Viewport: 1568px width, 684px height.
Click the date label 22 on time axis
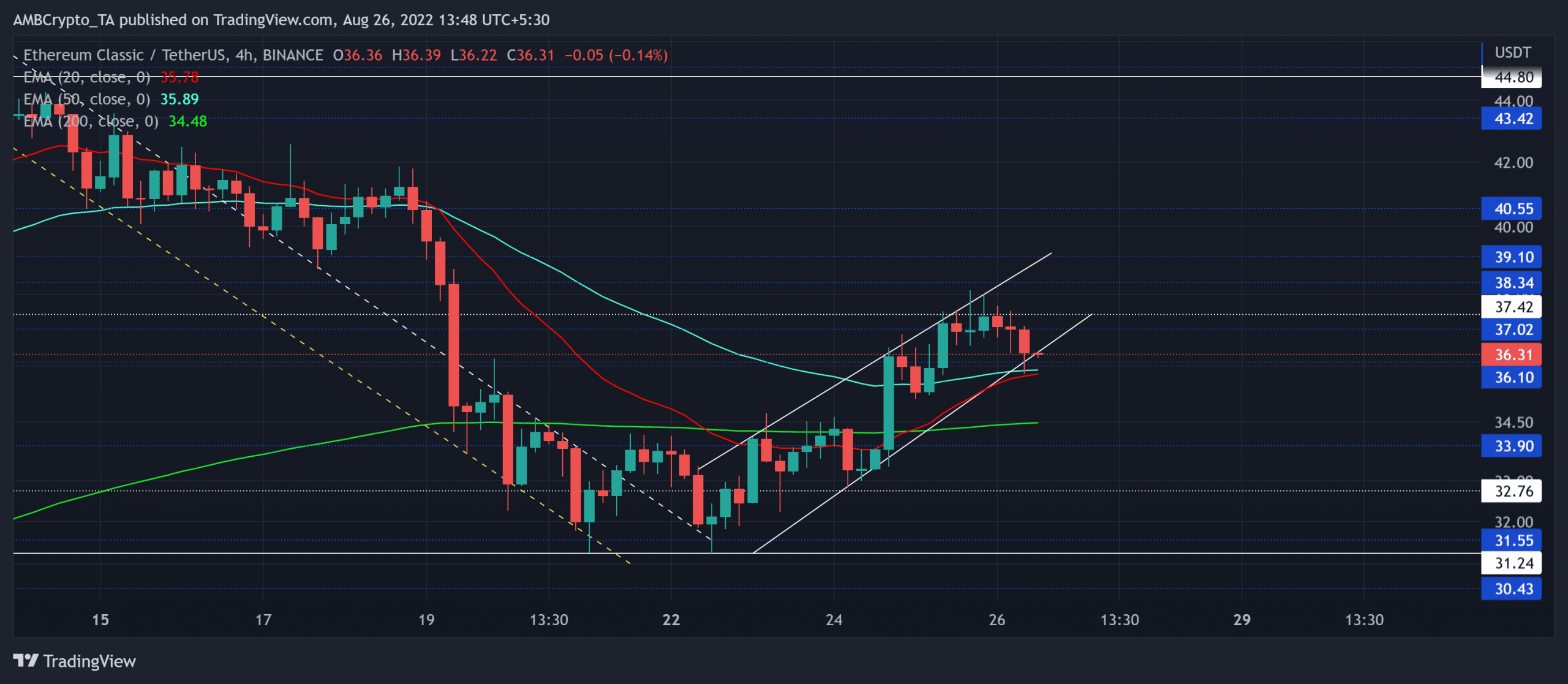coord(671,620)
